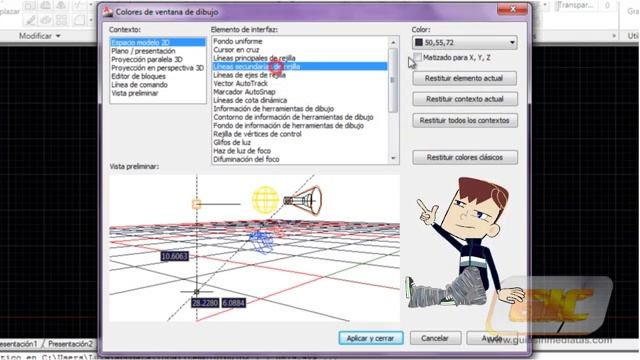The image size is (640, 360).
Task: Select 'Editor de bloques' context
Action: point(138,76)
